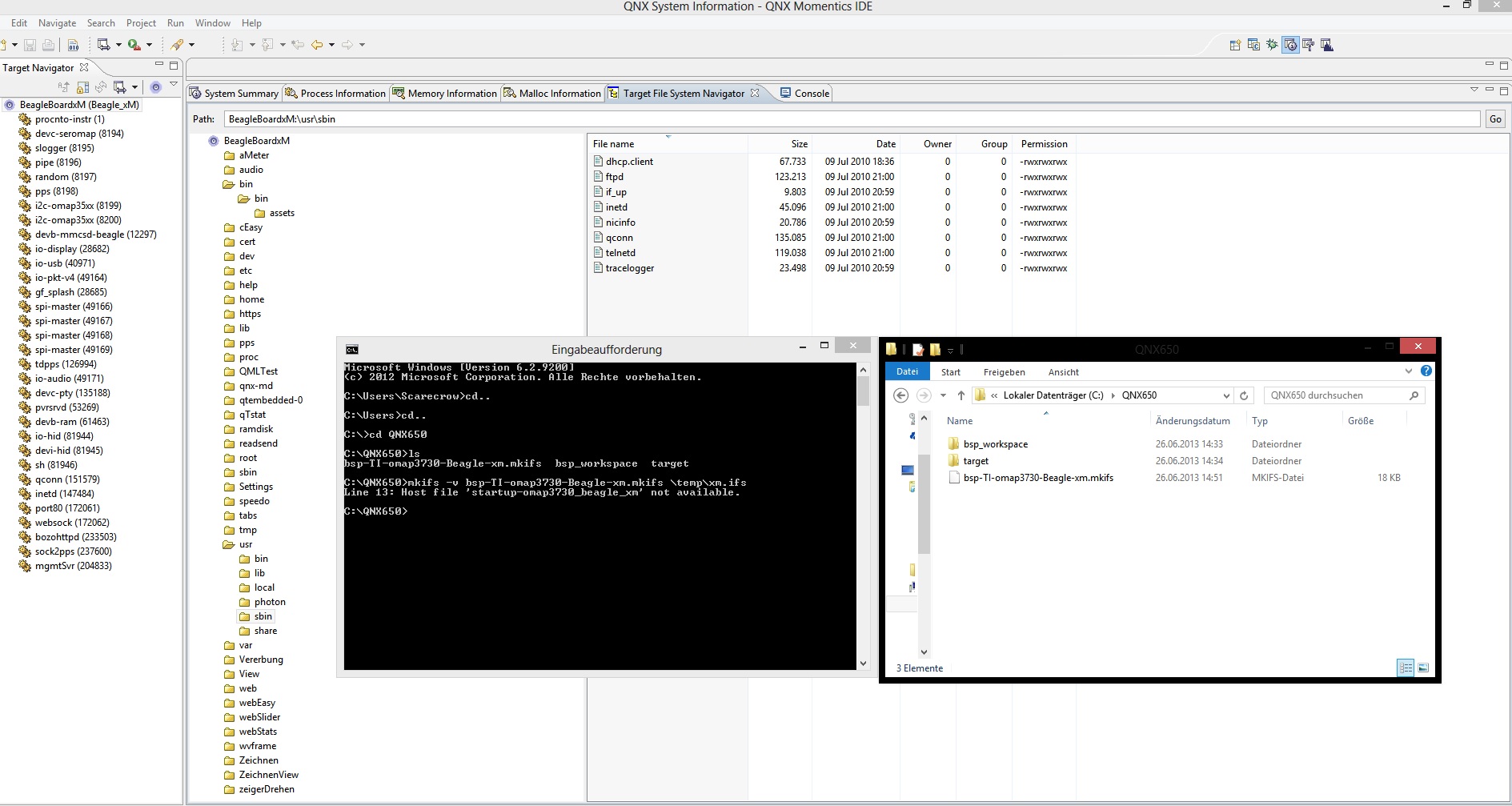Toggle details view layout in Explorer status bar
The image size is (1512, 806).
click(x=1406, y=668)
